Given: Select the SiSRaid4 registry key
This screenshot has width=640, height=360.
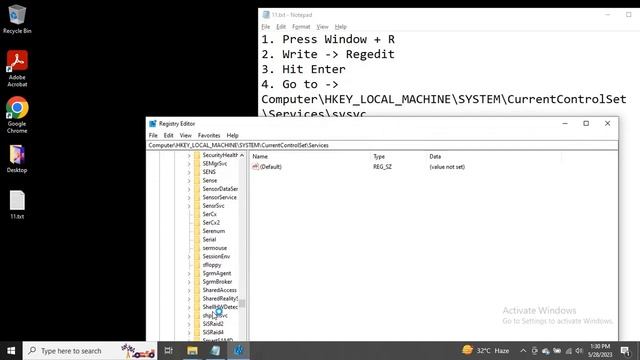Looking at the screenshot, I should tap(213, 332).
